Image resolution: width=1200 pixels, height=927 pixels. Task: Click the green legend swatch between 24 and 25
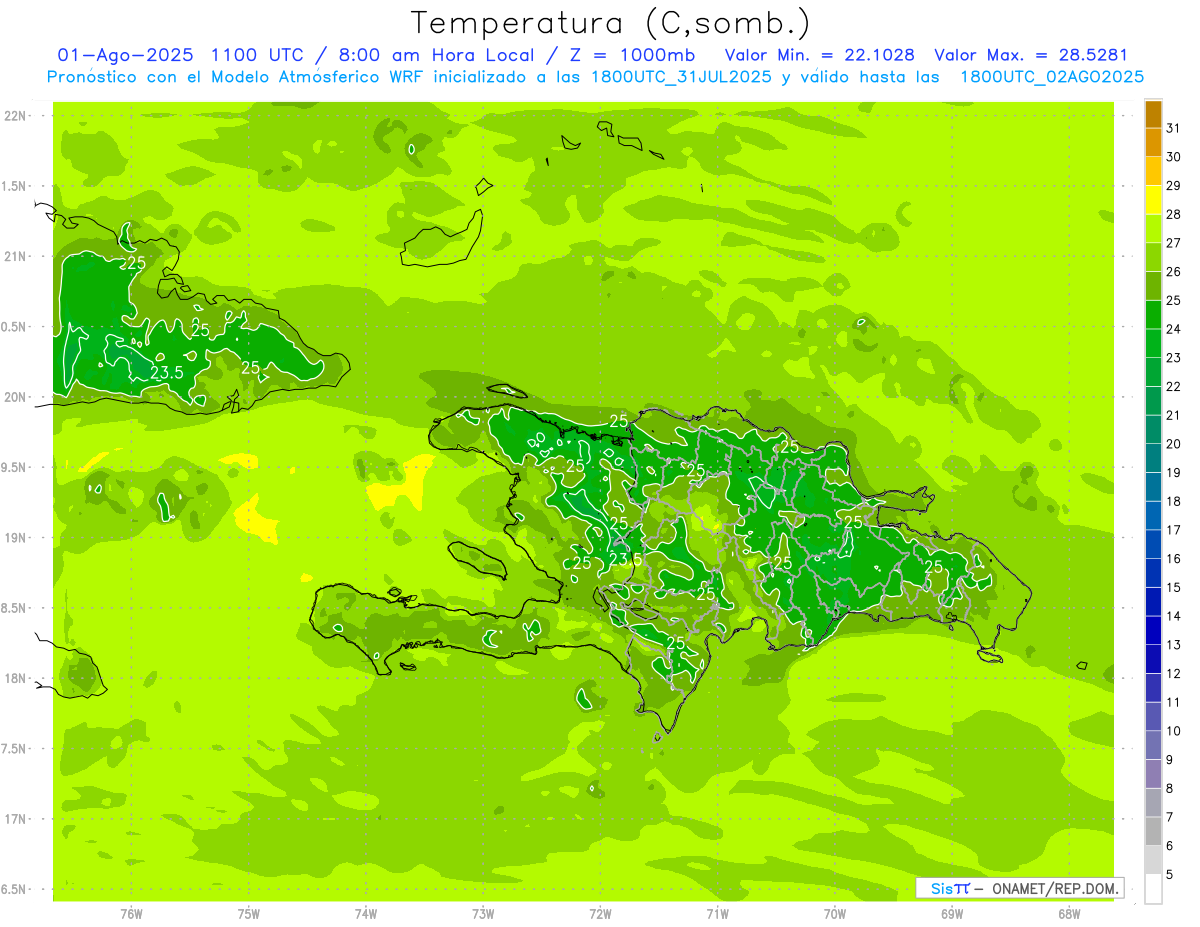(1153, 314)
